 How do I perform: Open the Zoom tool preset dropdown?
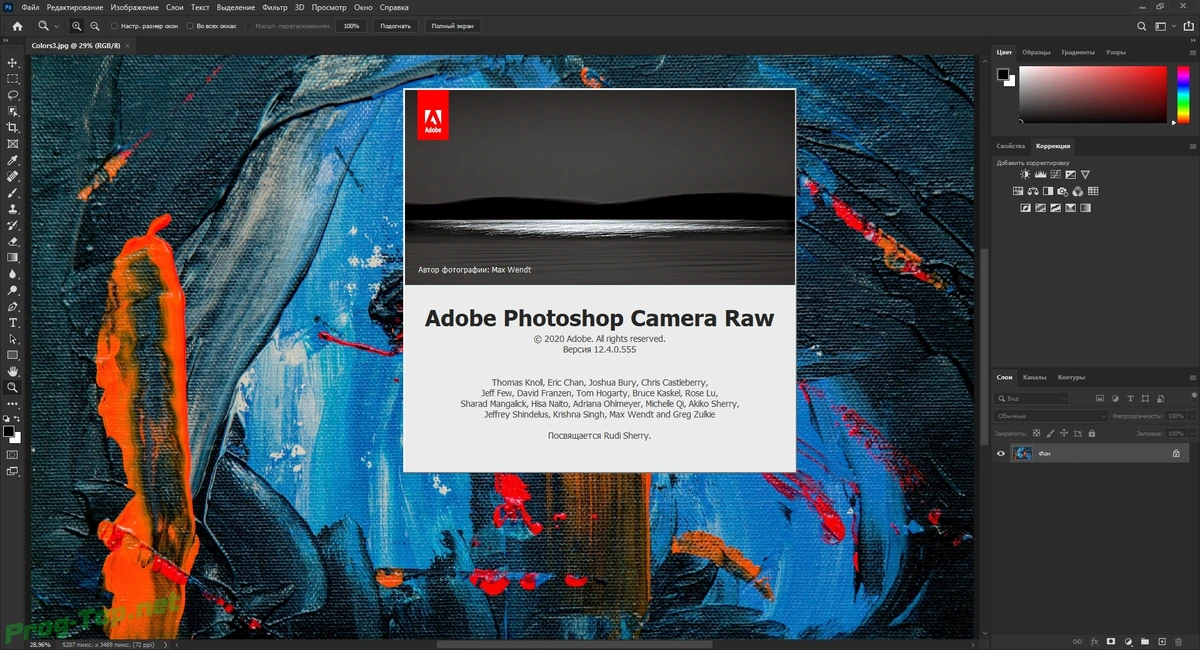click(x=56, y=26)
